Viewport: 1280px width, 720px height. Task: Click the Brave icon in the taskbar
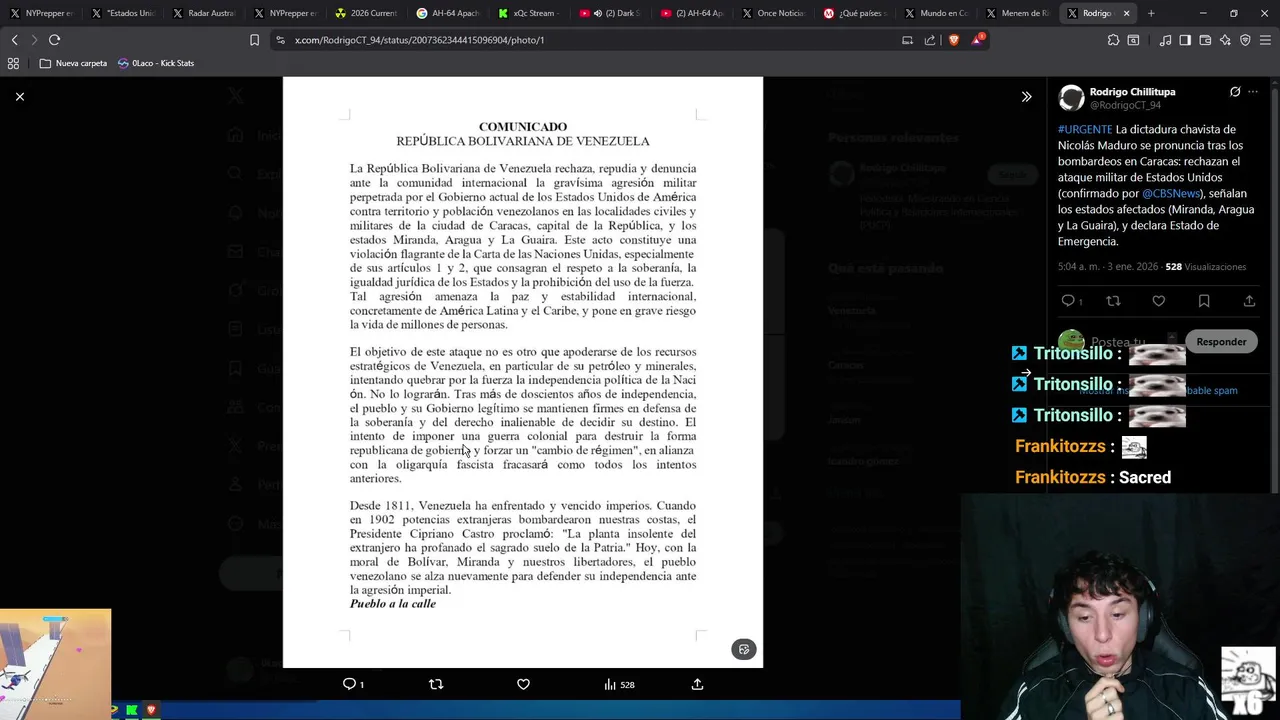[x=151, y=710]
